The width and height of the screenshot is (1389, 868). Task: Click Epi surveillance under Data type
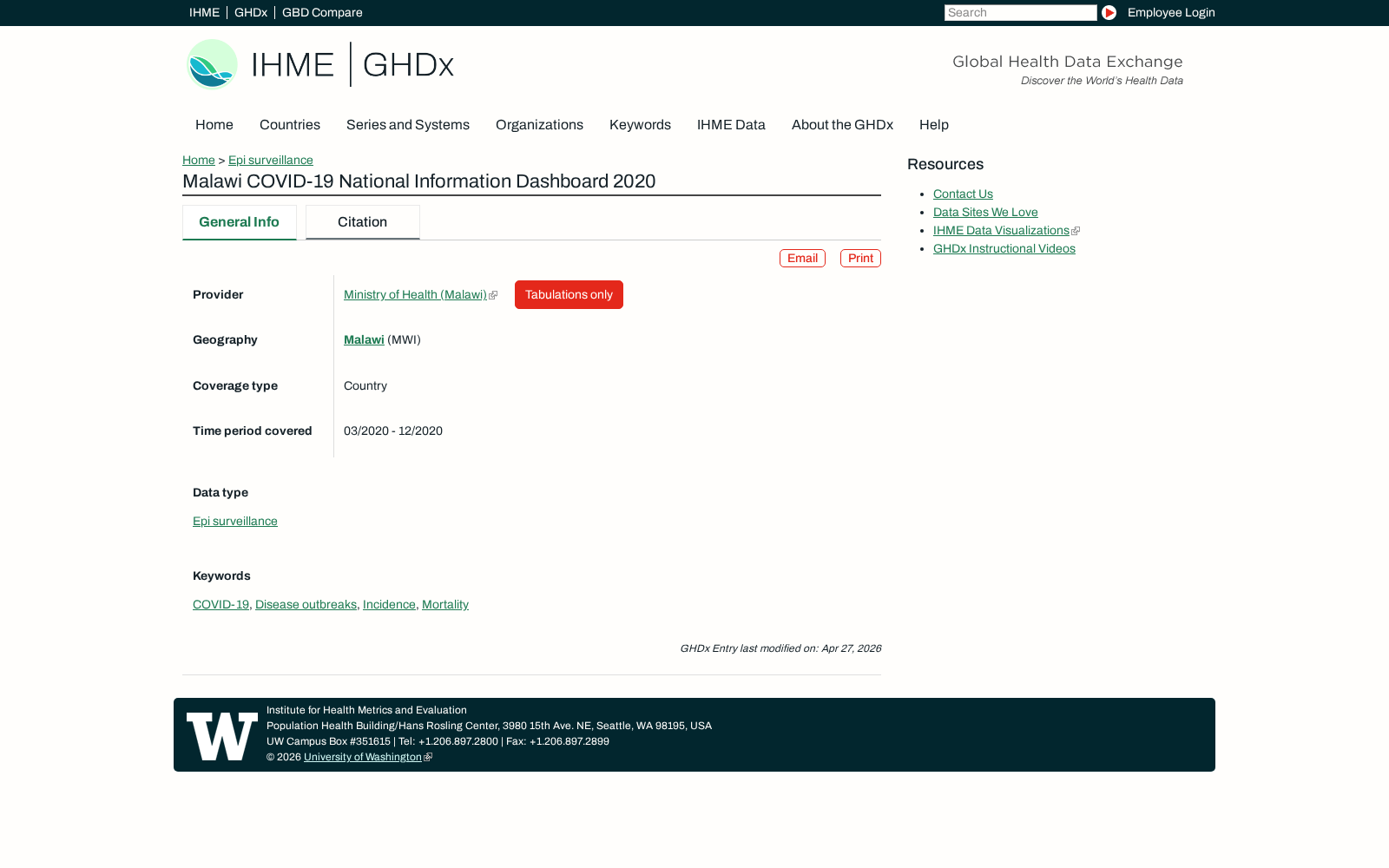click(x=235, y=522)
